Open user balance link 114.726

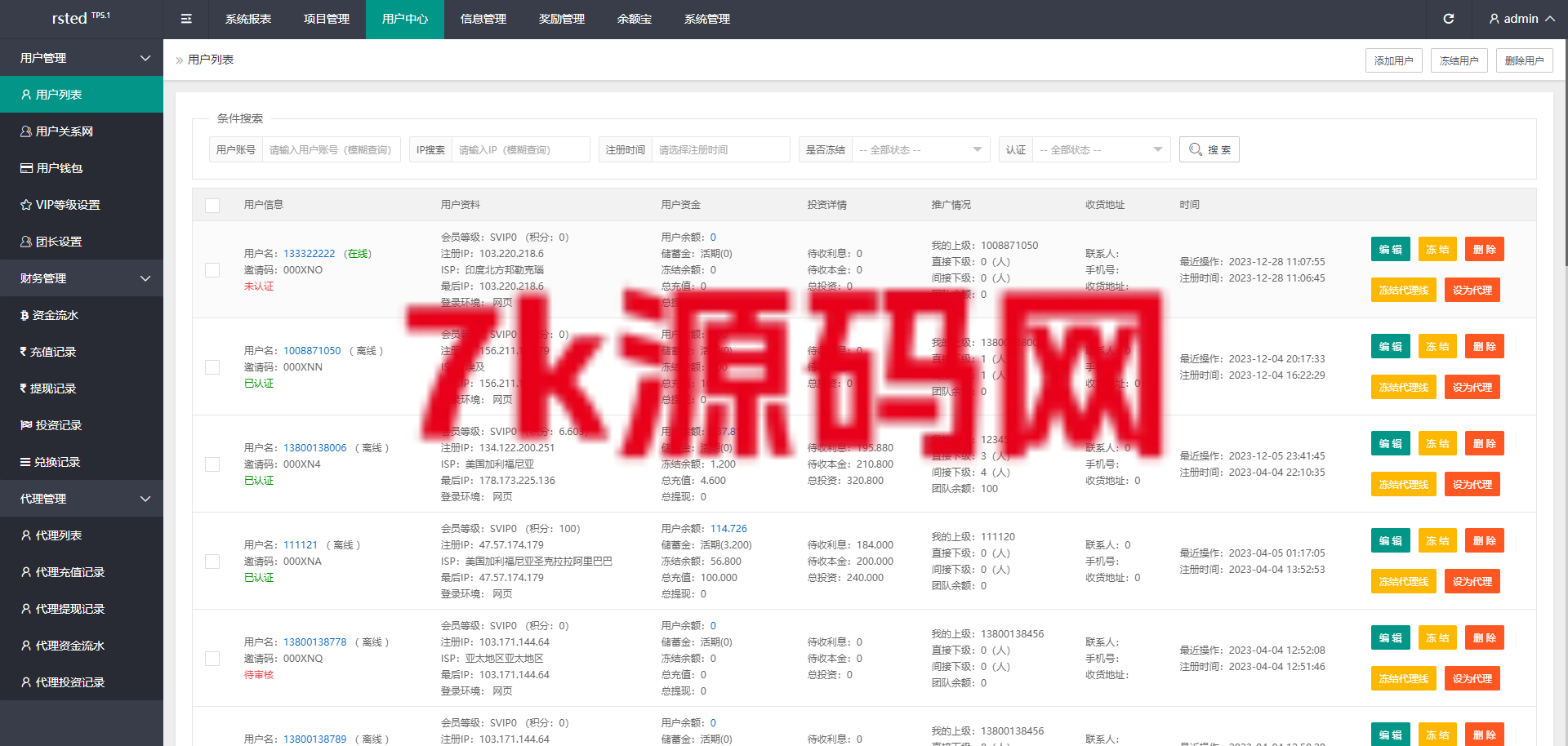[728, 529]
